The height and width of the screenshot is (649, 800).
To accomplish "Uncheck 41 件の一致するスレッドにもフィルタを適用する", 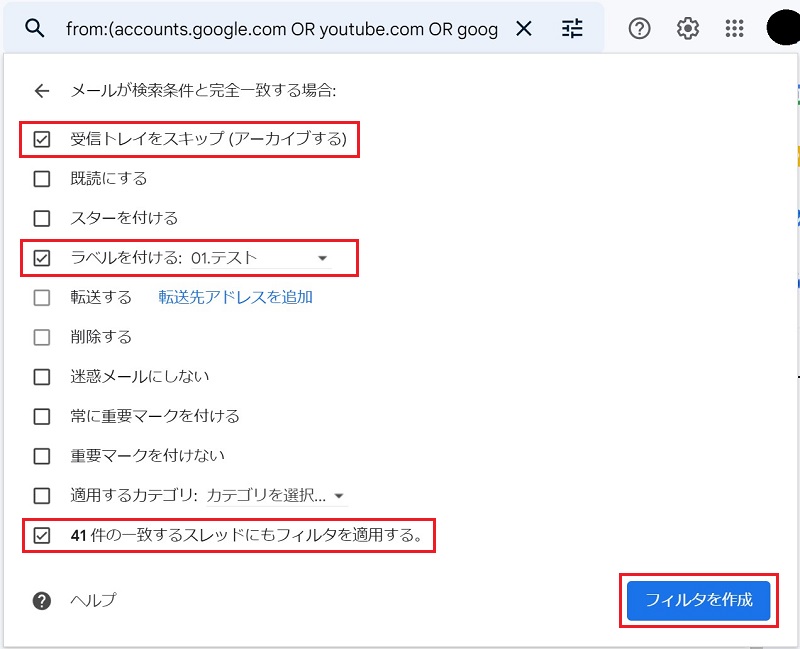I will [x=42, y=535].
